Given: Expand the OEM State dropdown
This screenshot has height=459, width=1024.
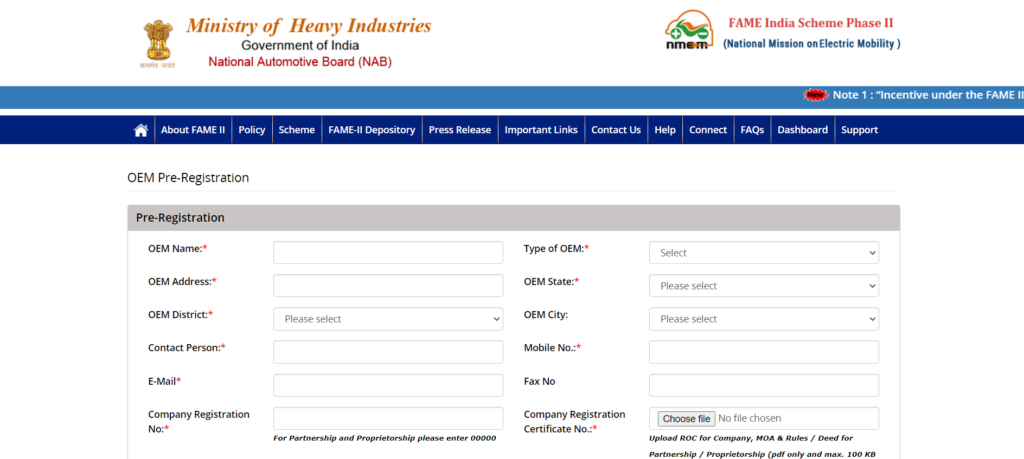Looking at the screenshot, I should (x=764, y=286).
